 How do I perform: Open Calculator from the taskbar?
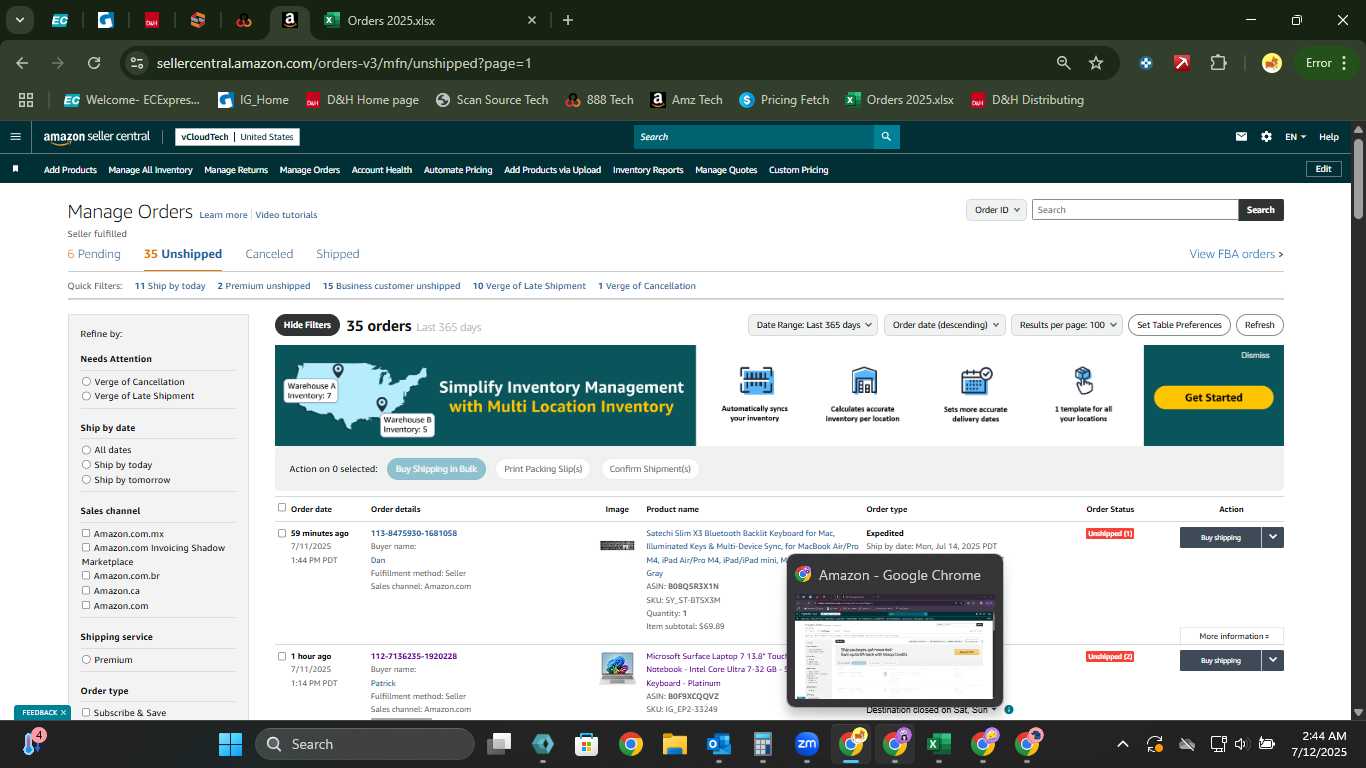(x=763, y=744)
